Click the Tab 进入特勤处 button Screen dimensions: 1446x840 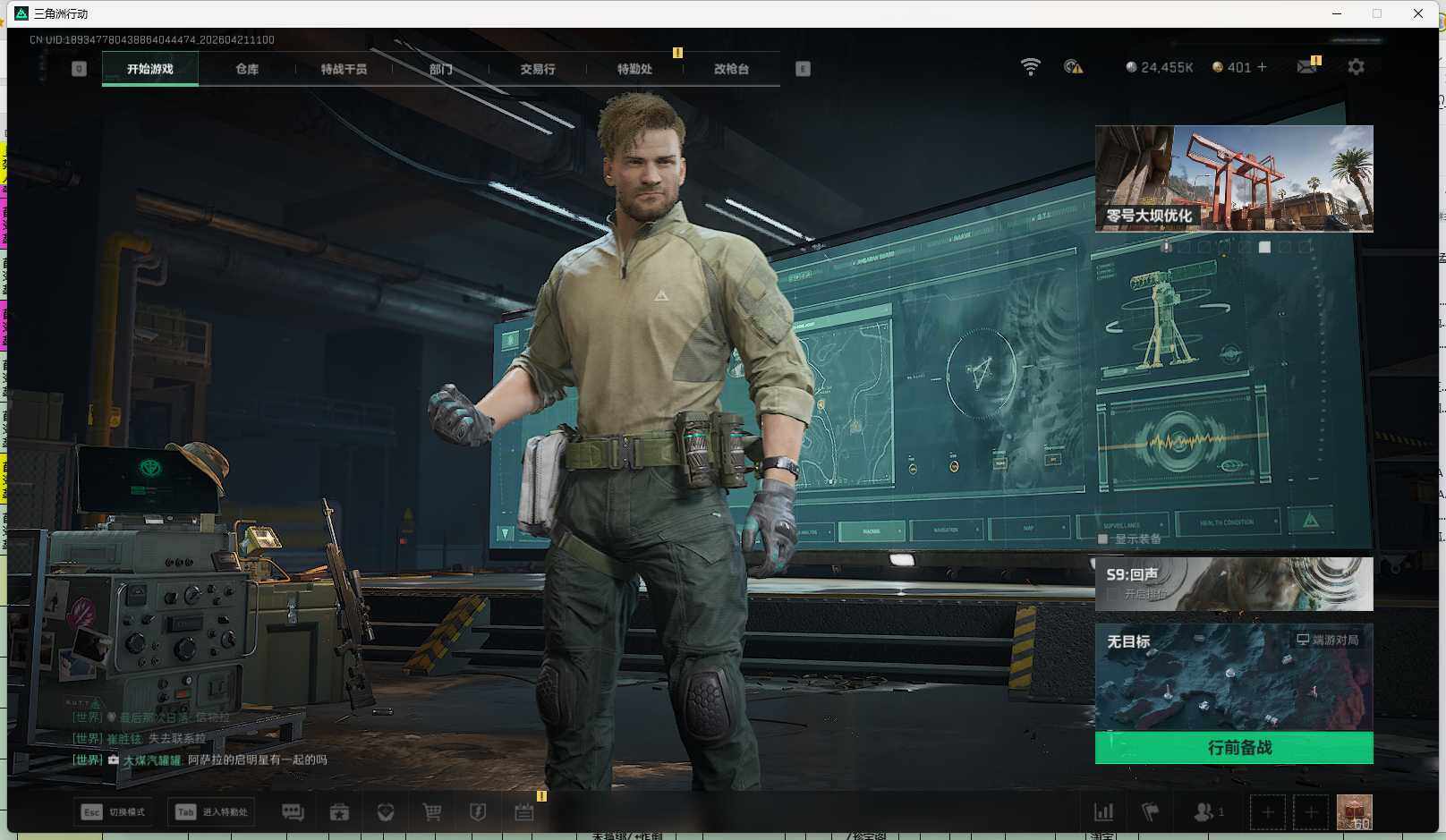click(x=212, y=812)
